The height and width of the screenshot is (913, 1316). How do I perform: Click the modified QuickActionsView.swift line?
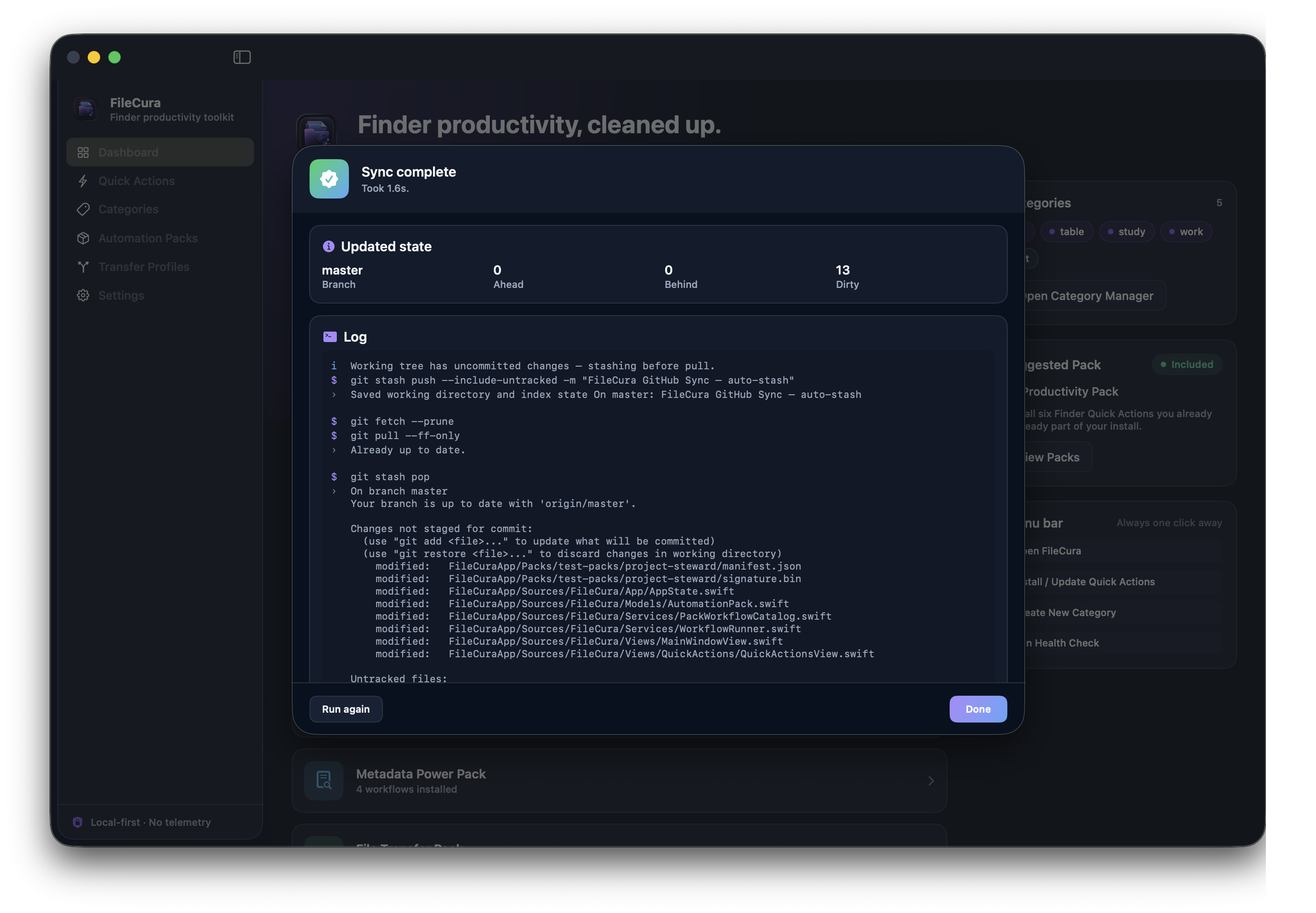pyautogui.click(x=624, y=654)
